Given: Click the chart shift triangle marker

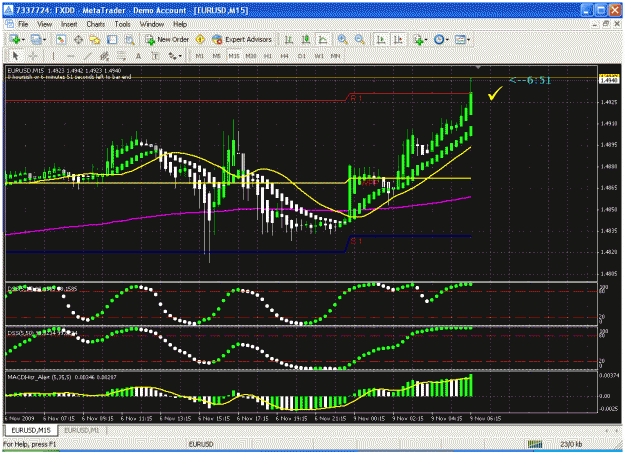Looking at the screenshot, I should tap(478, 67).
